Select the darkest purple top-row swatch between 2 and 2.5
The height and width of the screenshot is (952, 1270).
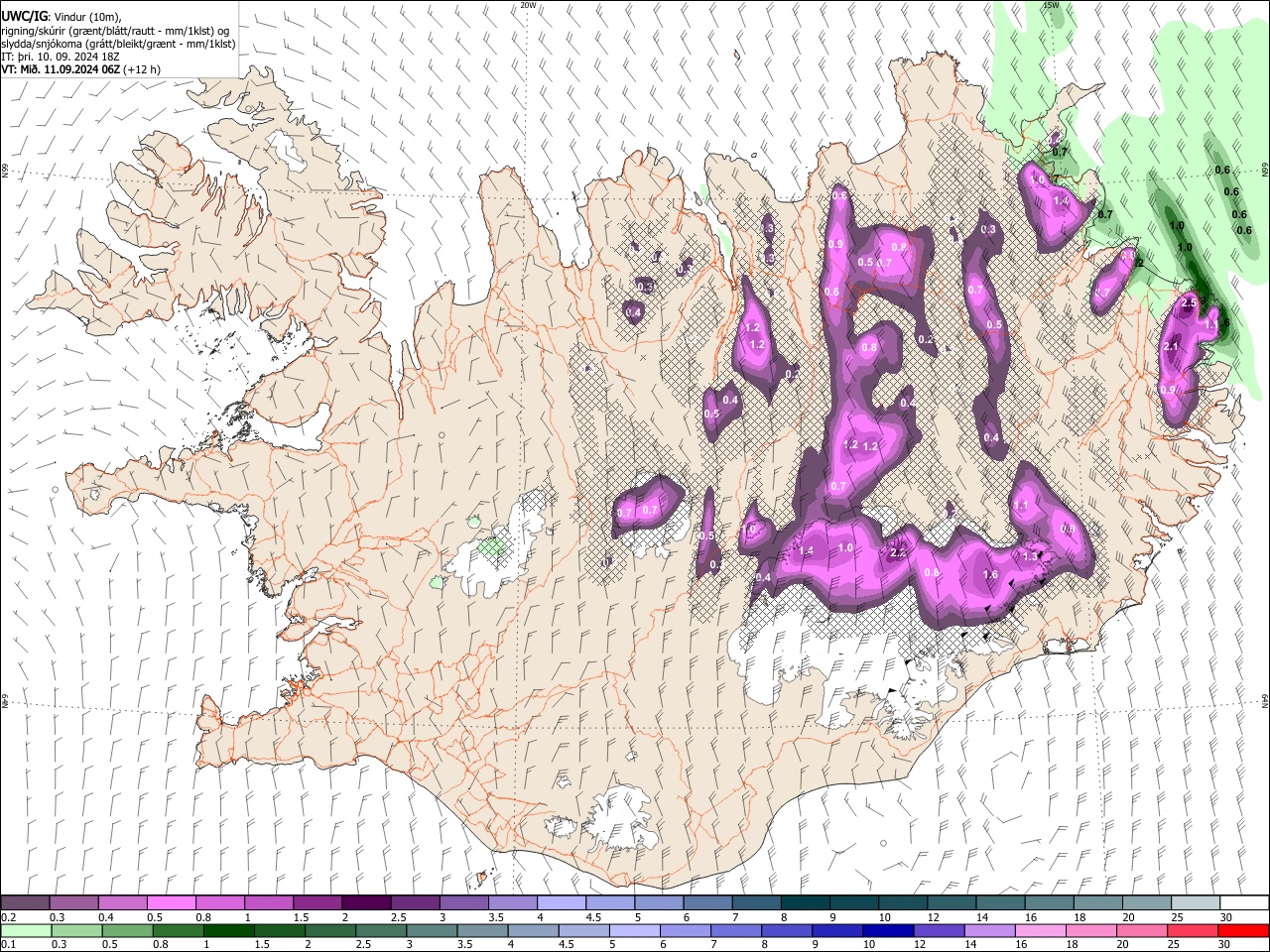[x=365, y=903]
